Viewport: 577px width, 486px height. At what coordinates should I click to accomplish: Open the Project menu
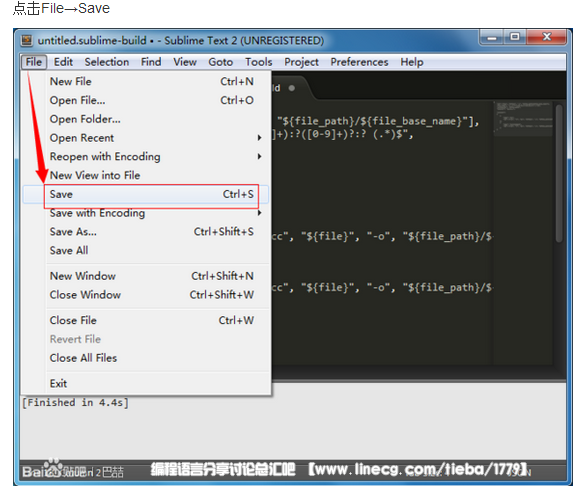point(301,62)
